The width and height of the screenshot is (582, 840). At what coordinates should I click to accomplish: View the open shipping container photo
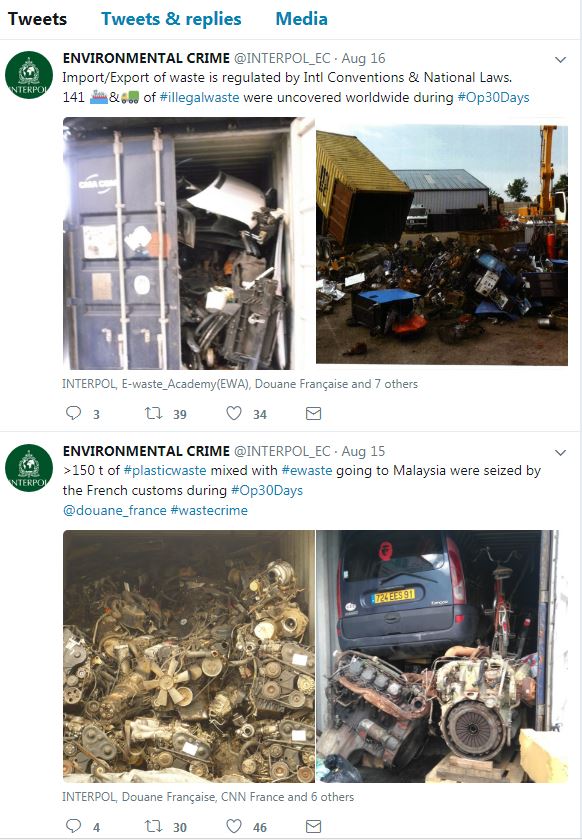pyautogui.click(x=189, y=244)
